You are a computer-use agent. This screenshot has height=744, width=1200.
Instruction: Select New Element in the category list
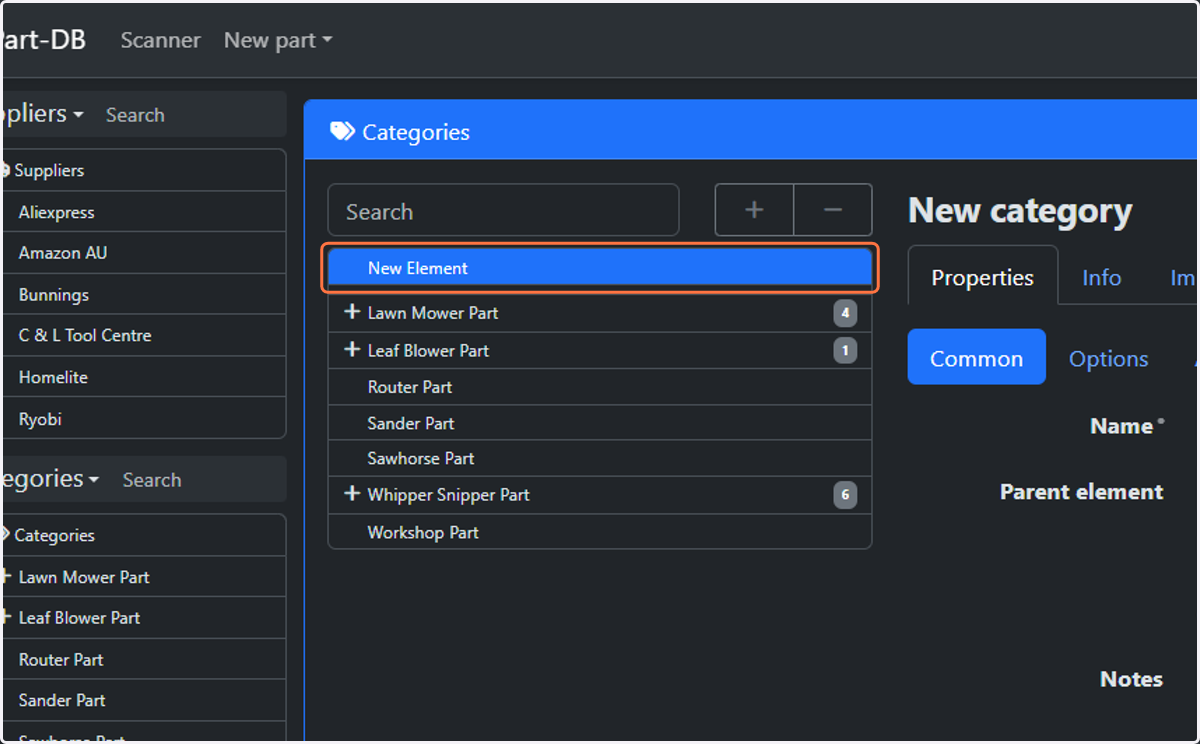[x=600, y=268]
